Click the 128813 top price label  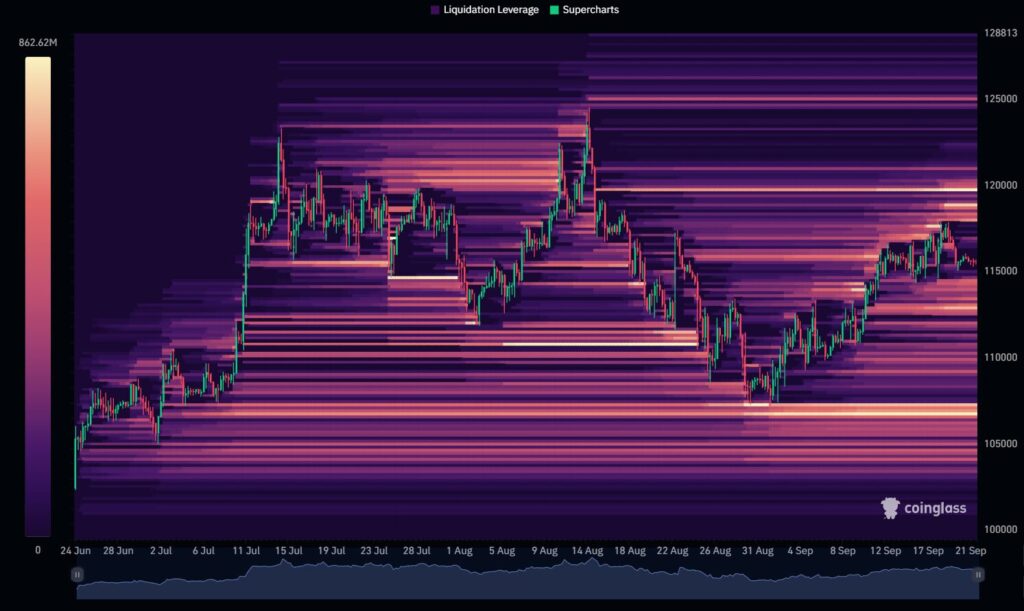(x=1002, y=33)
